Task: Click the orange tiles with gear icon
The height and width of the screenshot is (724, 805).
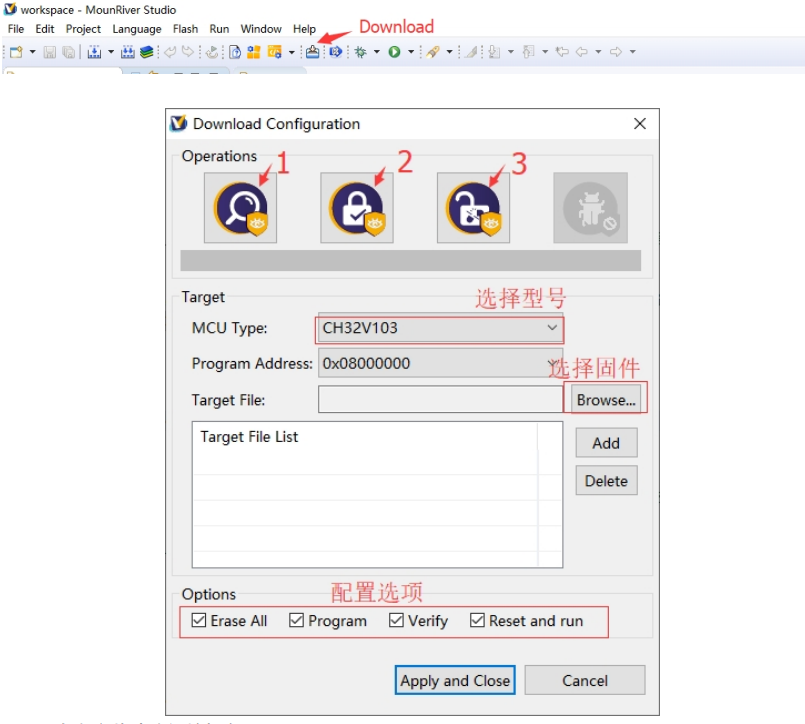Action: (x=254, y=52)
